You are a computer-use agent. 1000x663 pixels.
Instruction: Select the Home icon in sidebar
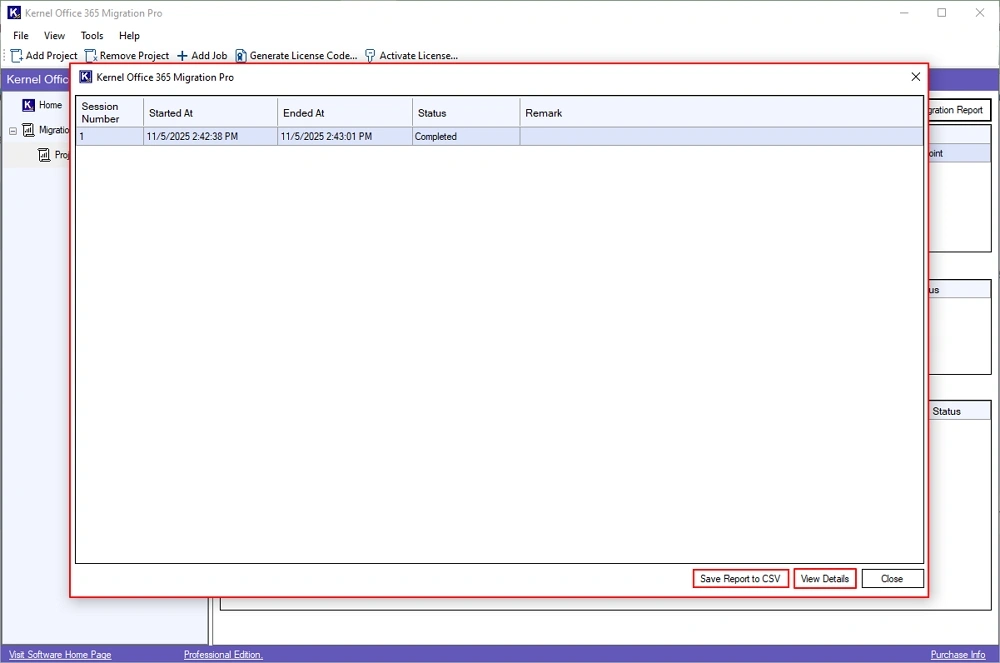tap(28, 105)
